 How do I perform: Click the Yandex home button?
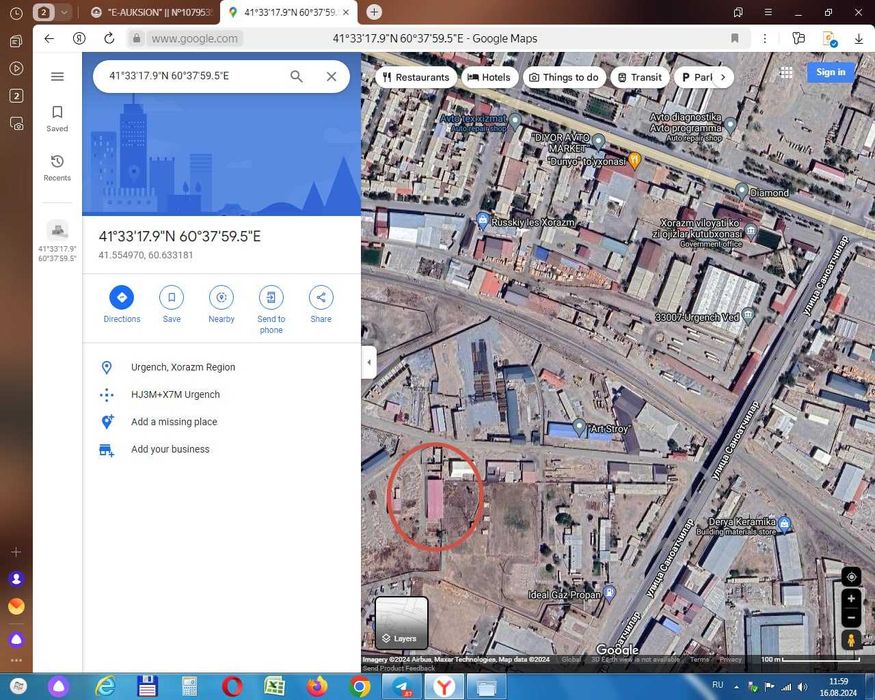(79, 39)
